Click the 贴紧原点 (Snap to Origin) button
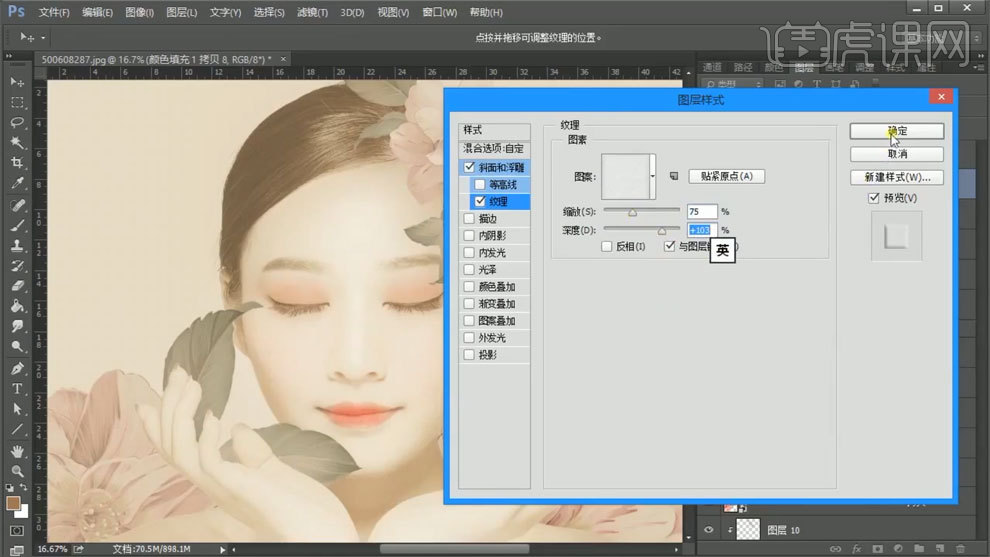 (x=726, y=176)
